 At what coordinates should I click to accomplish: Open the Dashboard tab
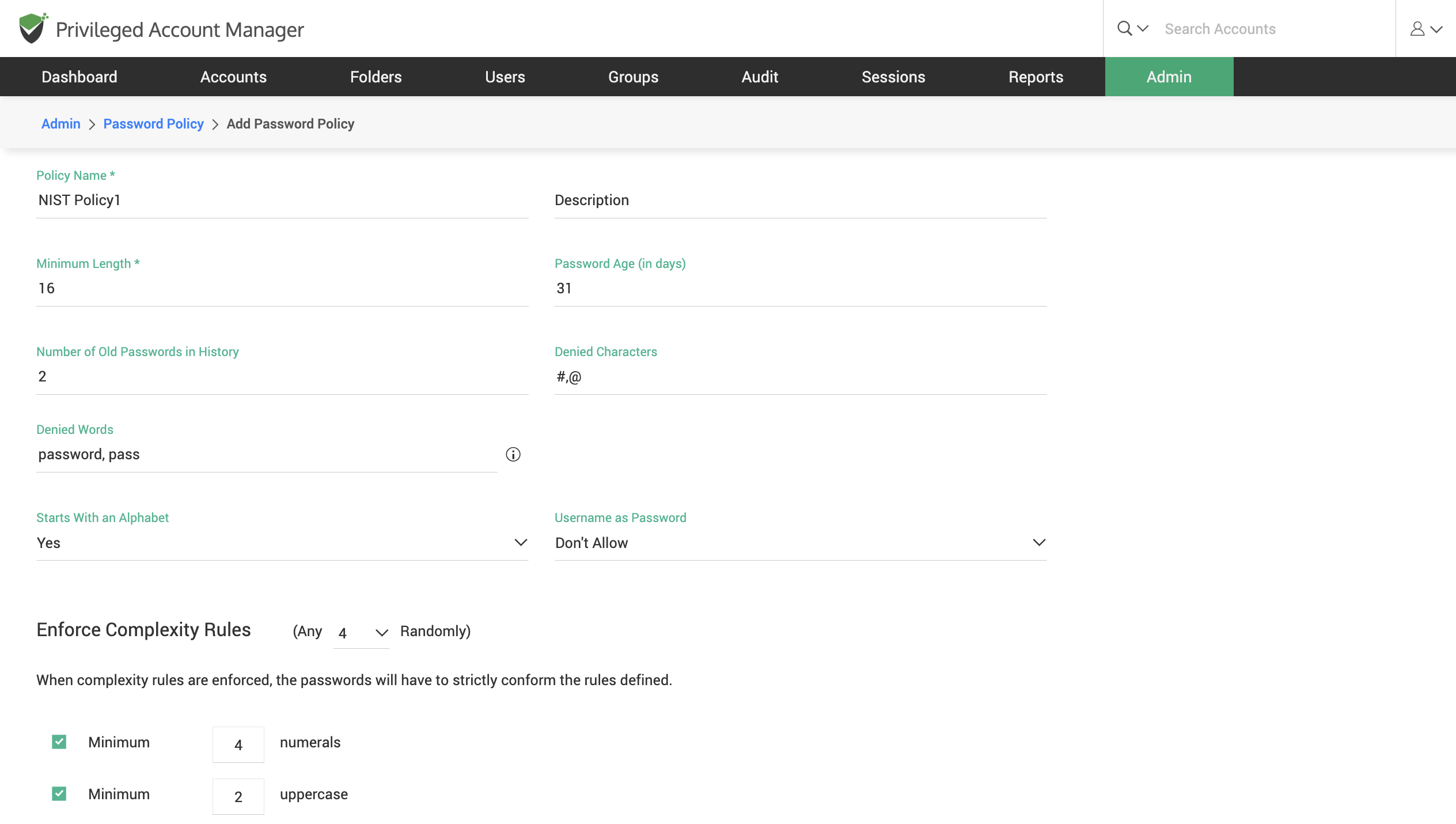coord(79,77)
